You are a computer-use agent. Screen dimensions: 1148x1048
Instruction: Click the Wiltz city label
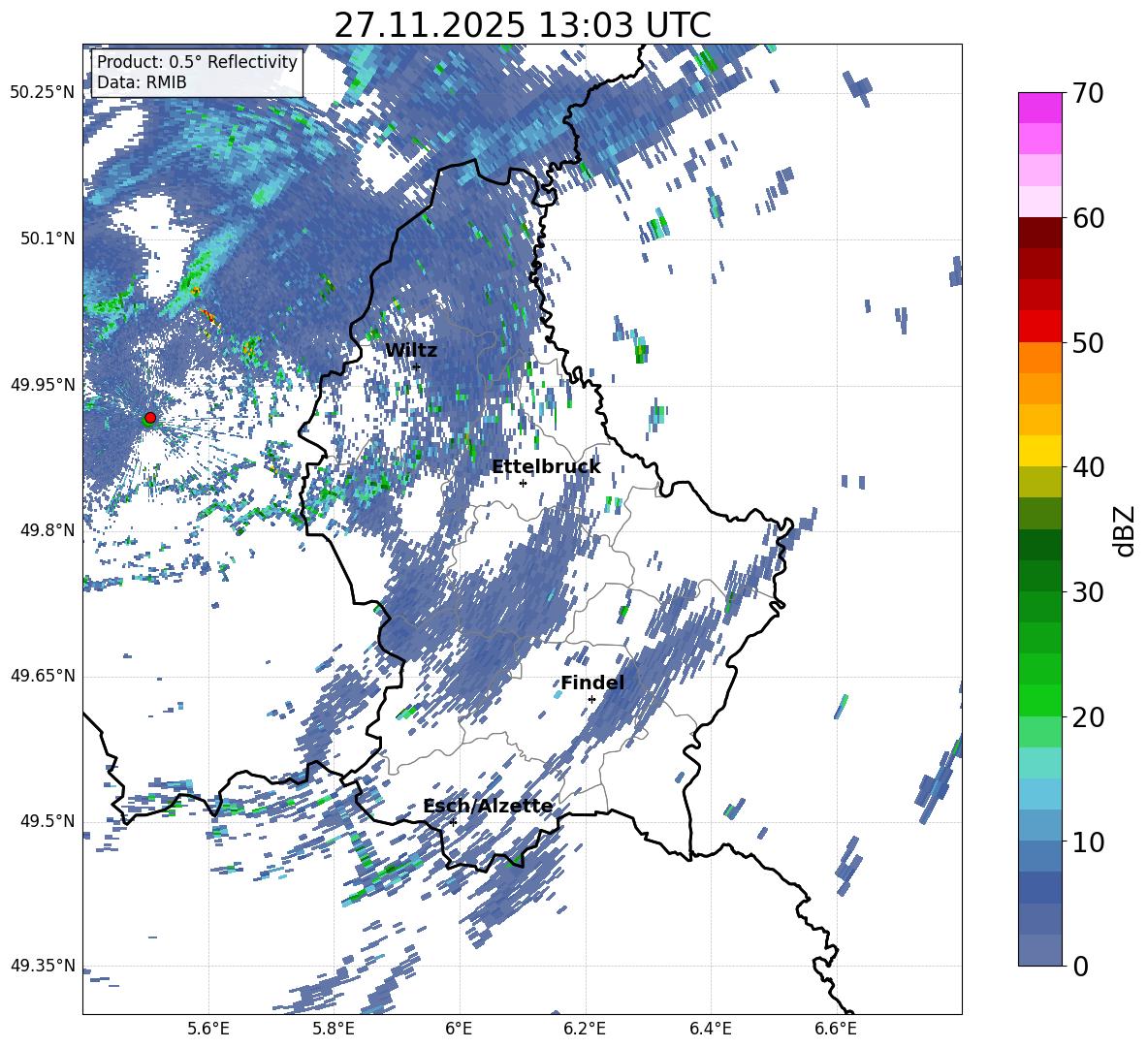tap(411, 351)
